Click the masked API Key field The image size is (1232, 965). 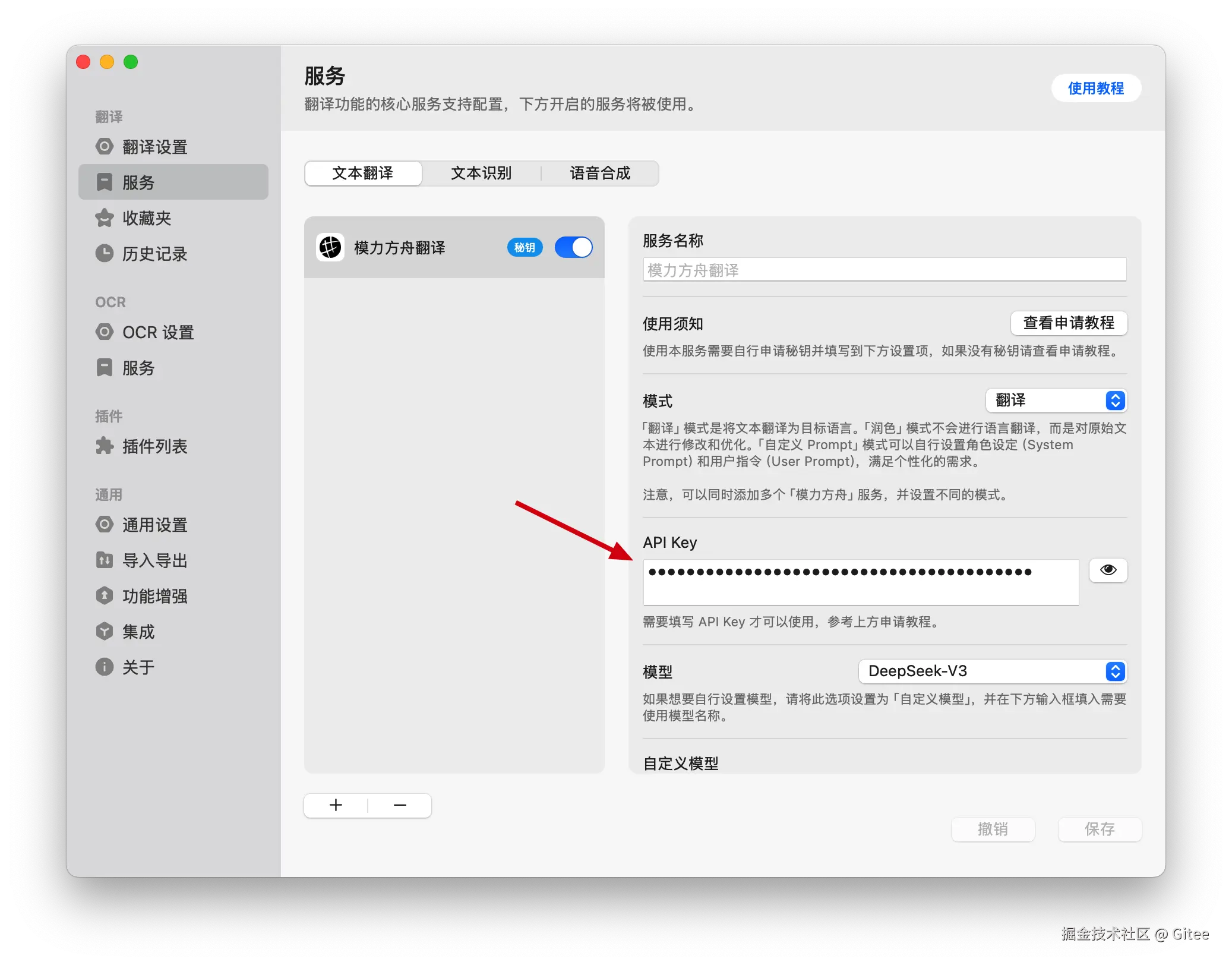860,582
